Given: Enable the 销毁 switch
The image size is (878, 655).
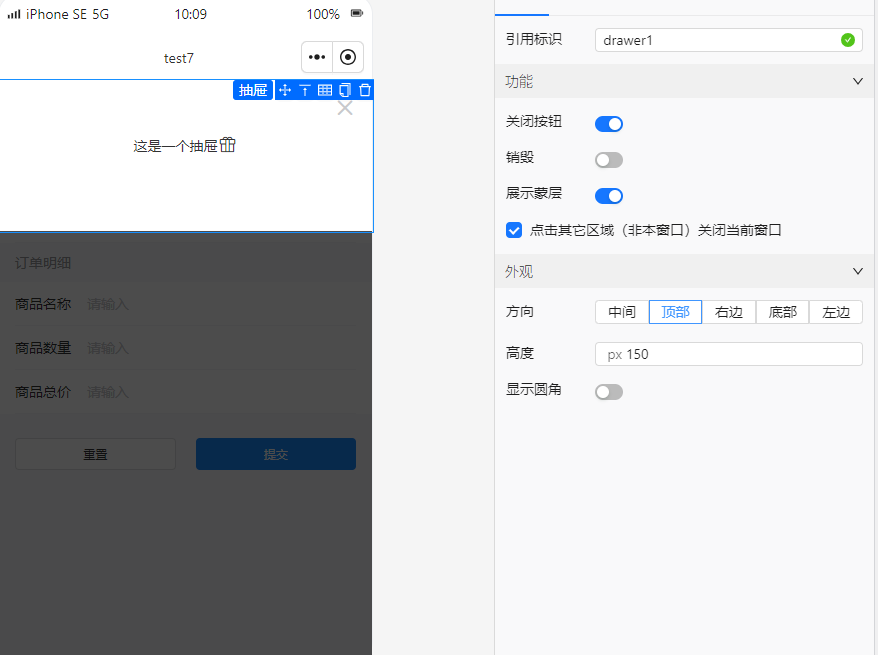Looking at the screenshot, I should 609,160.
